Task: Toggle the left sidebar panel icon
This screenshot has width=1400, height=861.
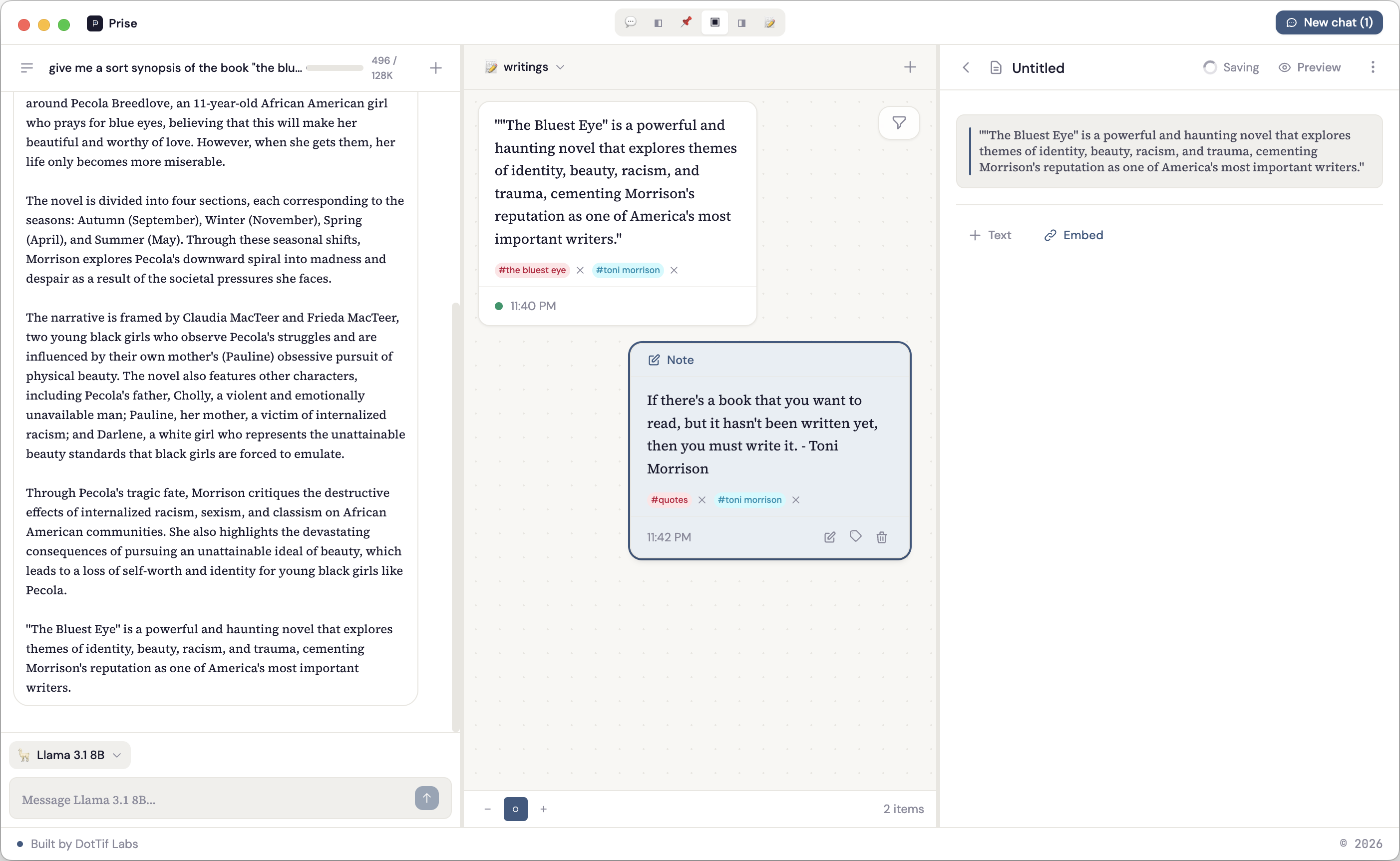Action: pos(659,23)
